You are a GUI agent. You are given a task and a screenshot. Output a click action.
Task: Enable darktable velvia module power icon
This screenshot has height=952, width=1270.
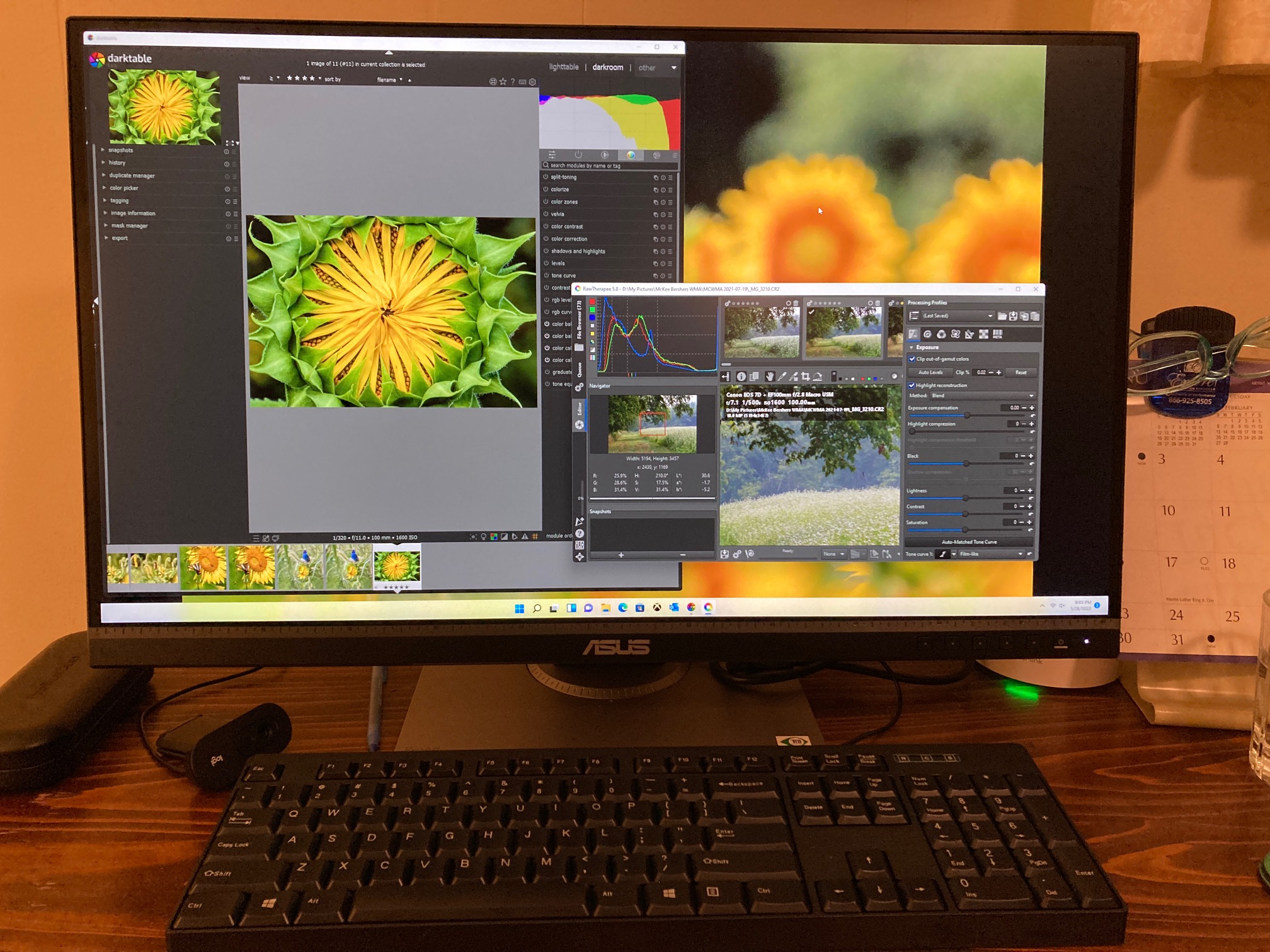coord(546,214)
